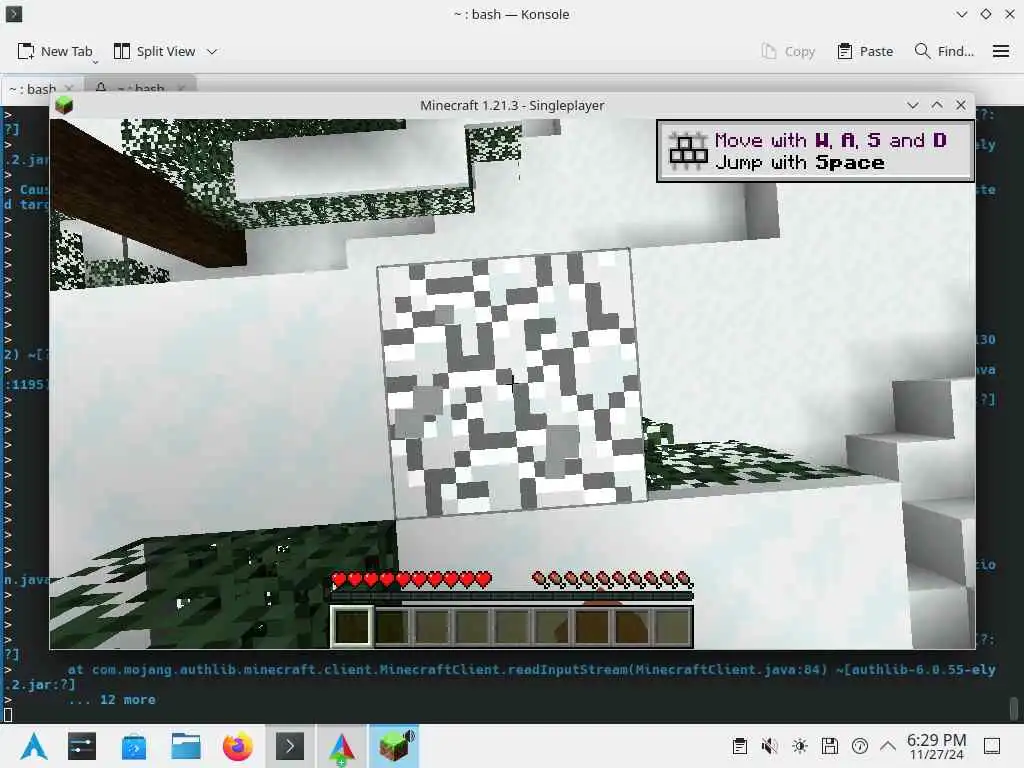The width and height of the screenshot is (1024, 768).
Task: Click the system monitor gauge tray icon
Action: coord(860,746)
